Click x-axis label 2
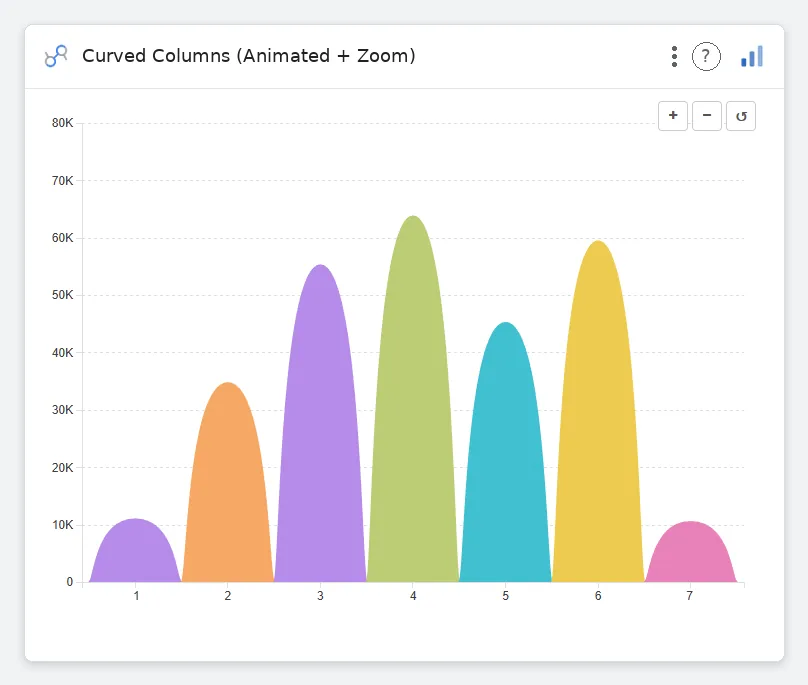 pyautogui.click(x=228, y=596)
